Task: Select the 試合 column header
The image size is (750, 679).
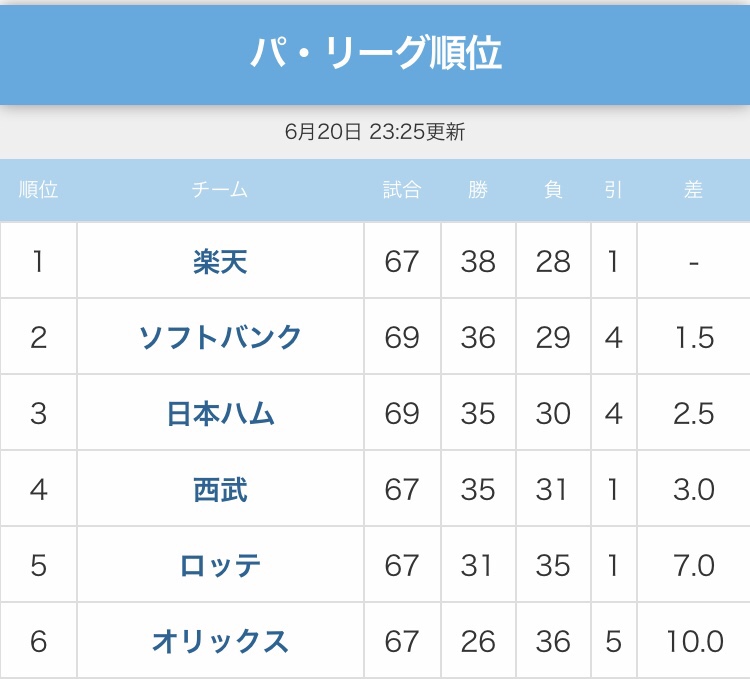Action: (x=402, y=190)
